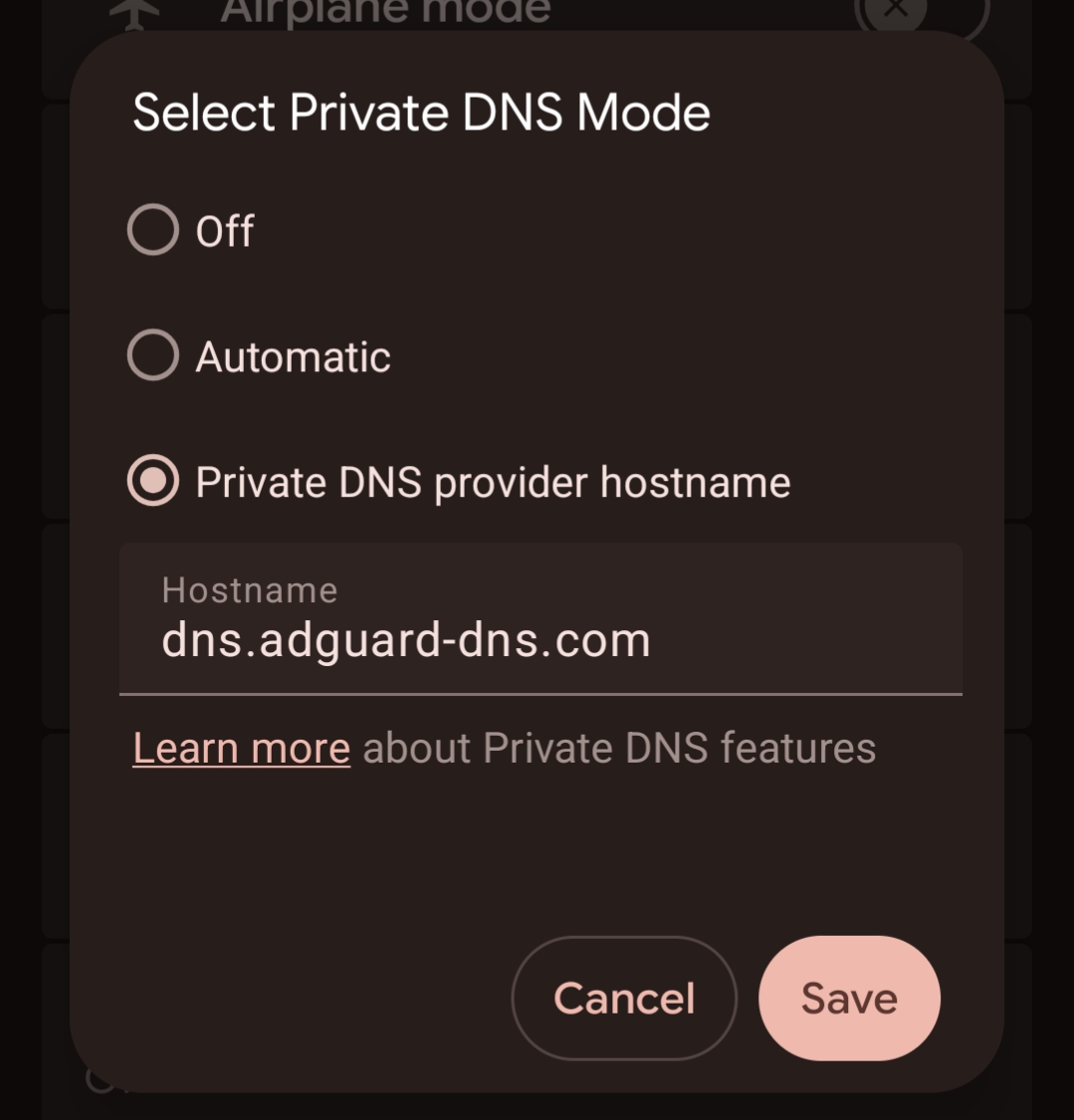The width and height of the screenshot is (1074, 1120).
Task: Open the Learn more link
Action: click(x=242, y=749)
